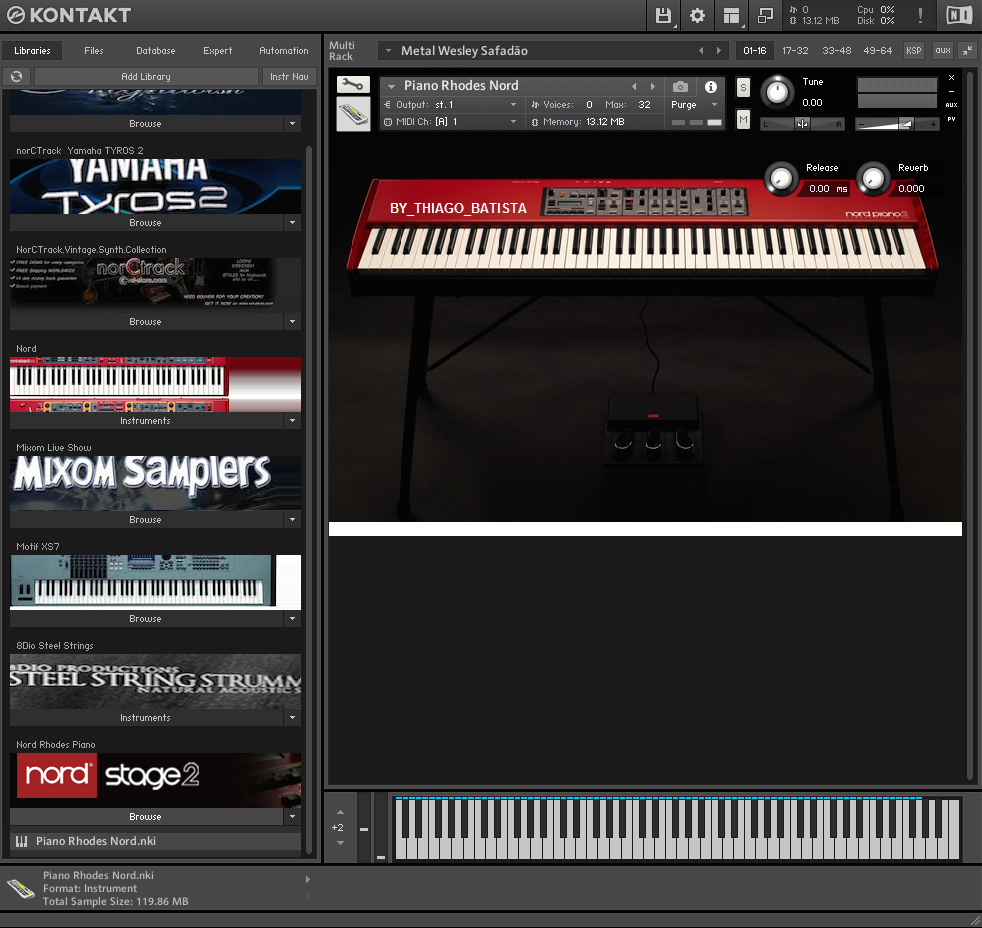The width and height of the screenshot is (982, 928).
Task: Click the snapshot camera icon
Action: (x=680, y=86)
